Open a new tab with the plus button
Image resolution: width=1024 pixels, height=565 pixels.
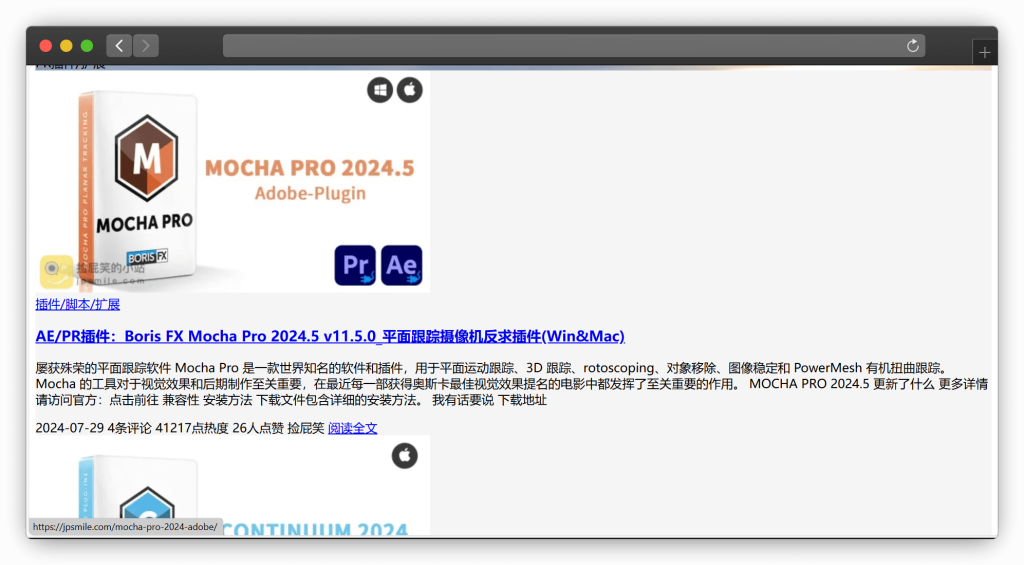pyautogui.click(x=985, y=53)
